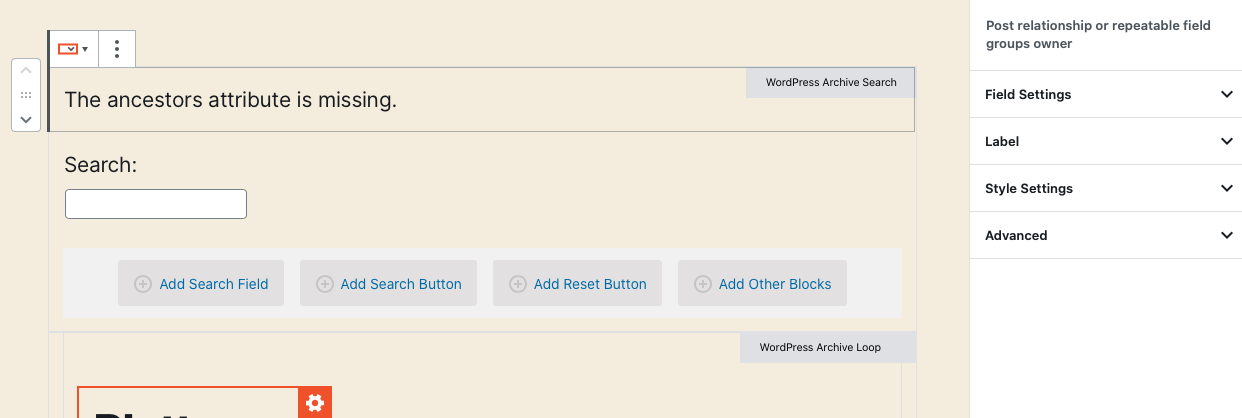The image size is (1242, 418).
Task: Click the block drag handle dots
Action: [26, 95]
